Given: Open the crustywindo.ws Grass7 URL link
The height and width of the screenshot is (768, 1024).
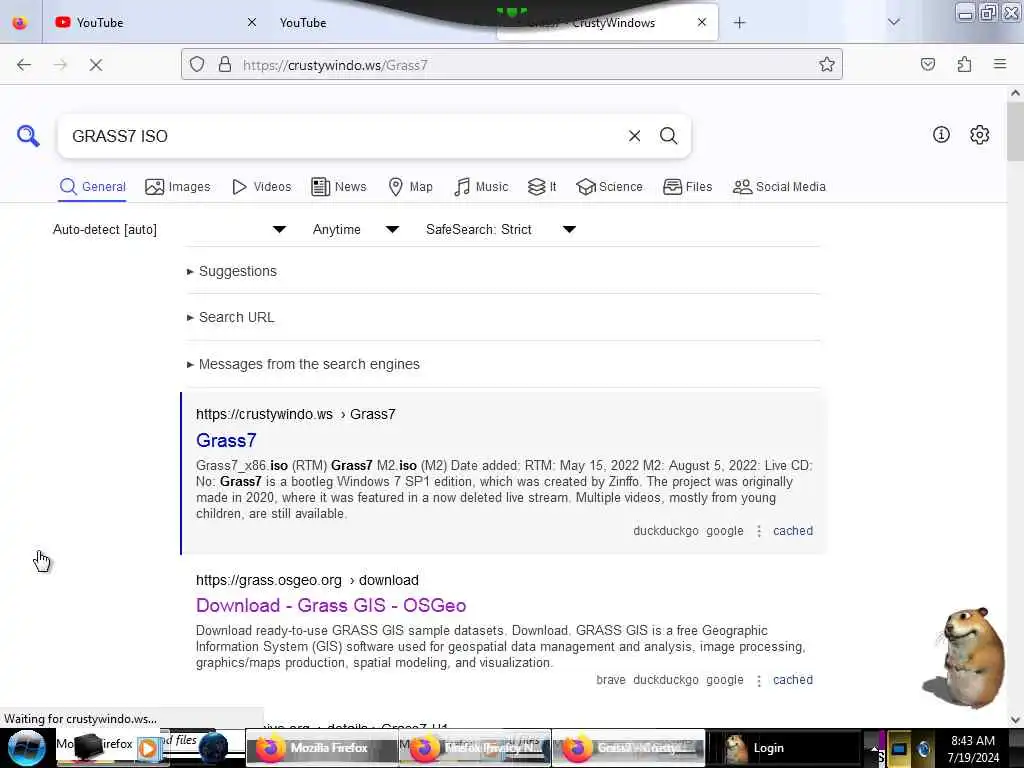Looking at the screenshot, I should (x=295, y=414).
